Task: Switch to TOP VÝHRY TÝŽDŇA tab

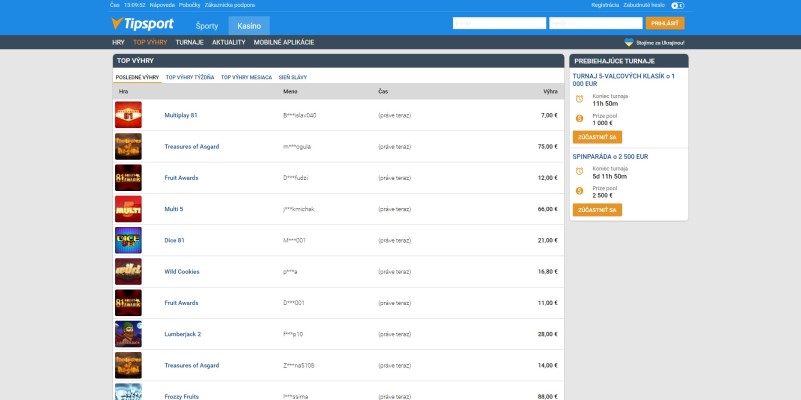Action: (x=190, y=78)
